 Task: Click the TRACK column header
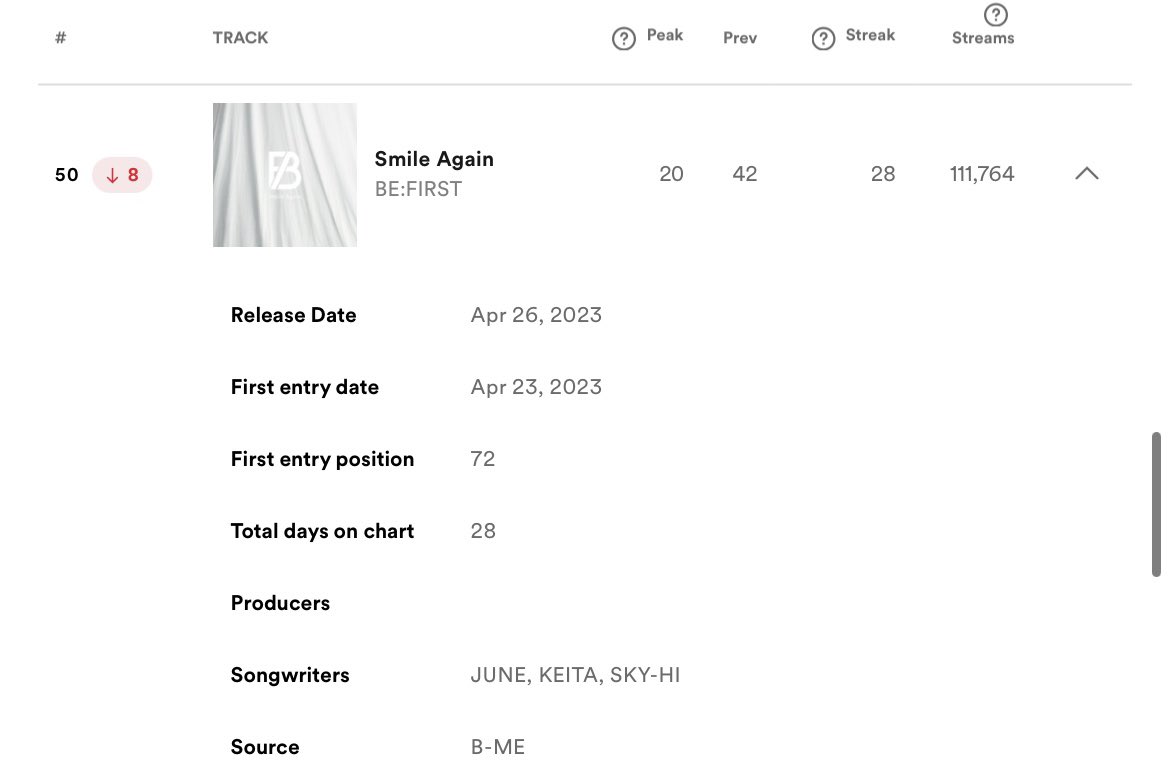(x=240, y=38)
